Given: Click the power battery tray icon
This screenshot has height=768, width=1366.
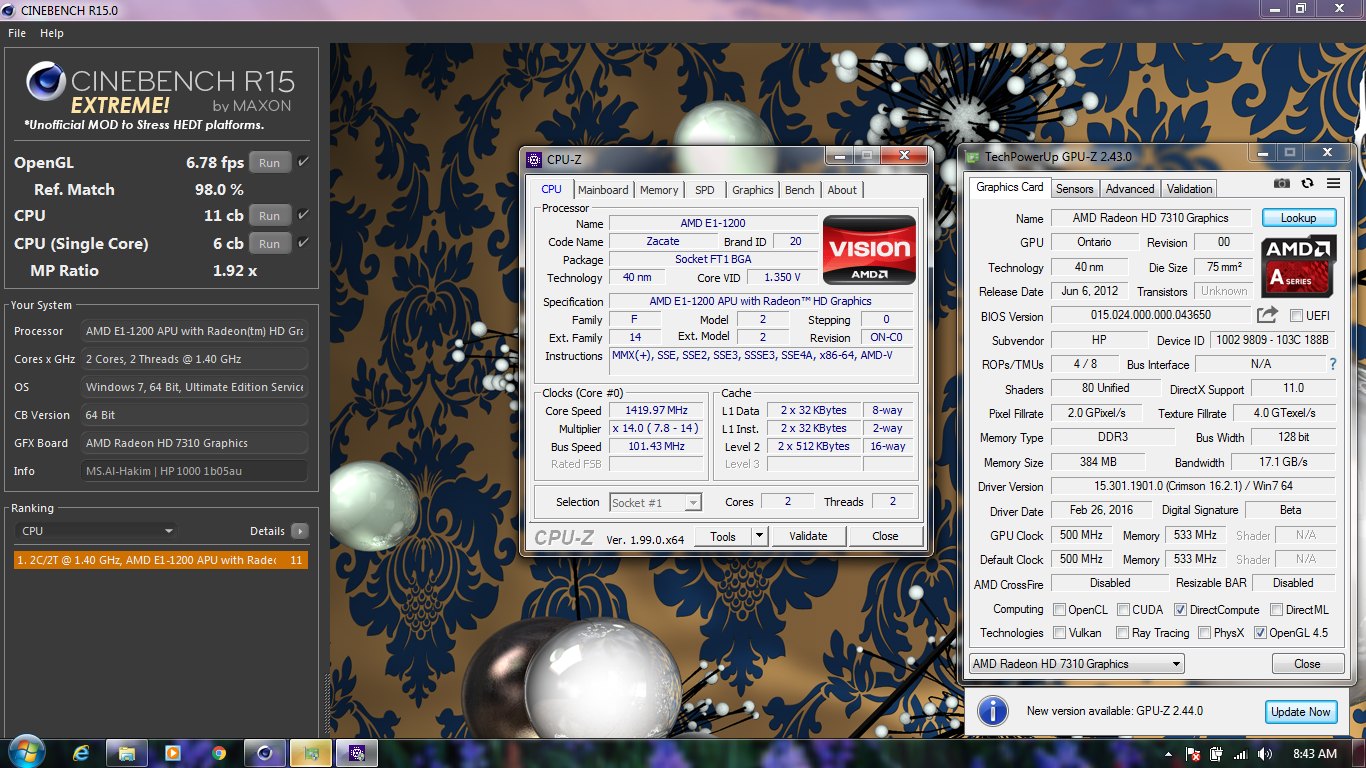Looking at the screenshot, I should tap(1217, 753).
